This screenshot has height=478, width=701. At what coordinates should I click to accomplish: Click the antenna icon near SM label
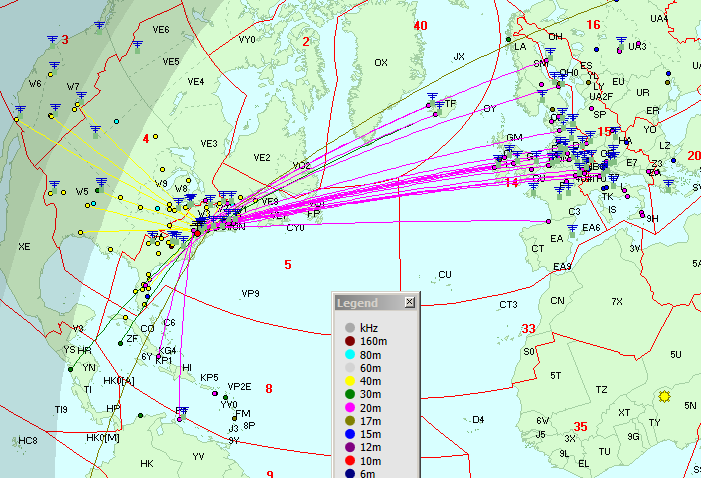(x=550, y=52)
